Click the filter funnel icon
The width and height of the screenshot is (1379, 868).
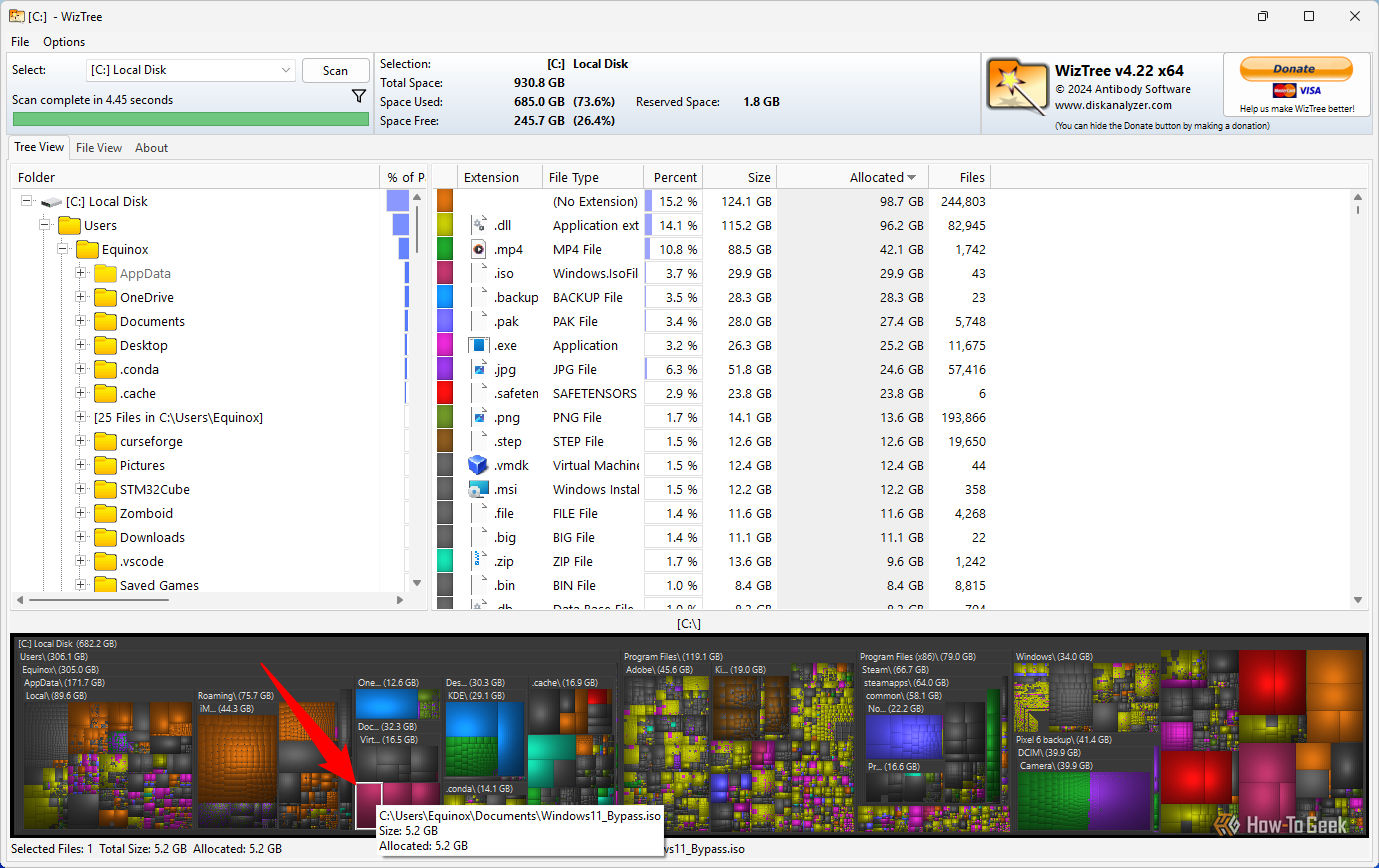coord(359,97)
